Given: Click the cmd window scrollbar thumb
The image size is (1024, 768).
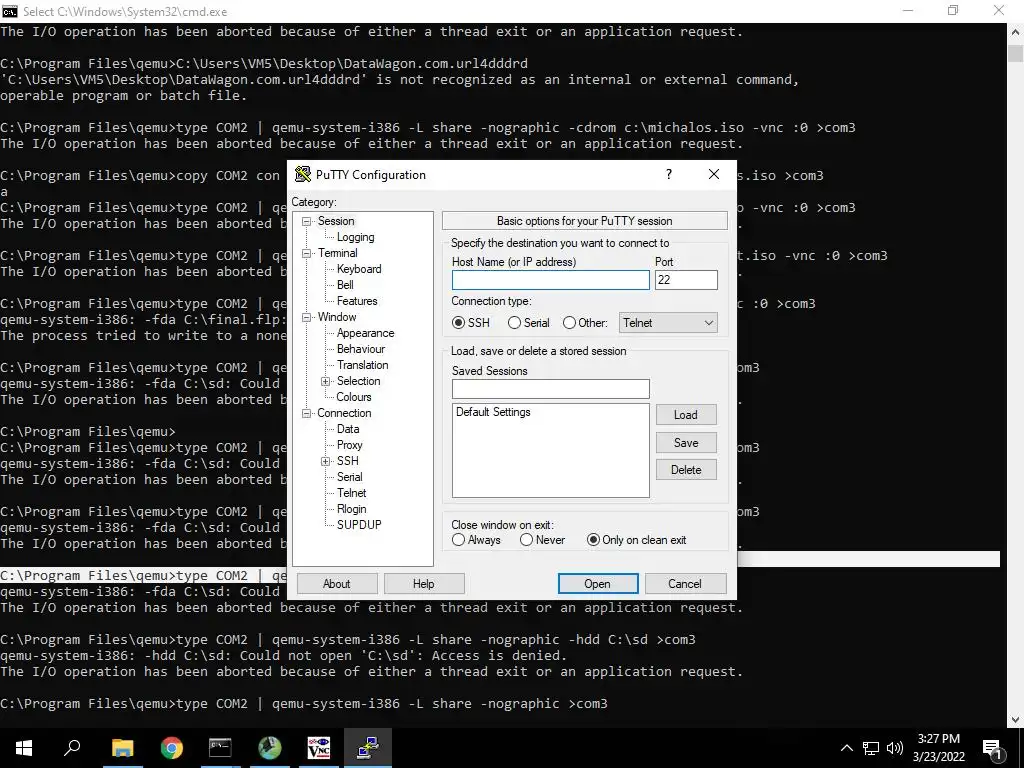Looking at the screenshot, I should [1016, 53].
